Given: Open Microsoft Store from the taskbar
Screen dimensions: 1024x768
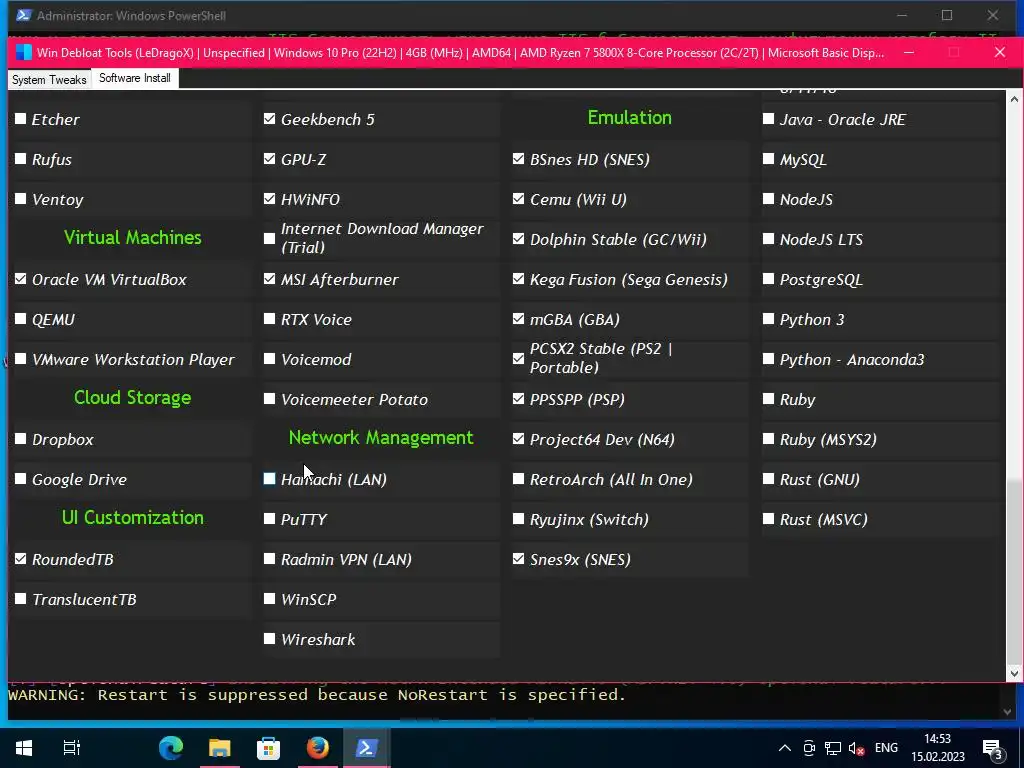Looking at the screenshot, I should (x=268, y=748).
